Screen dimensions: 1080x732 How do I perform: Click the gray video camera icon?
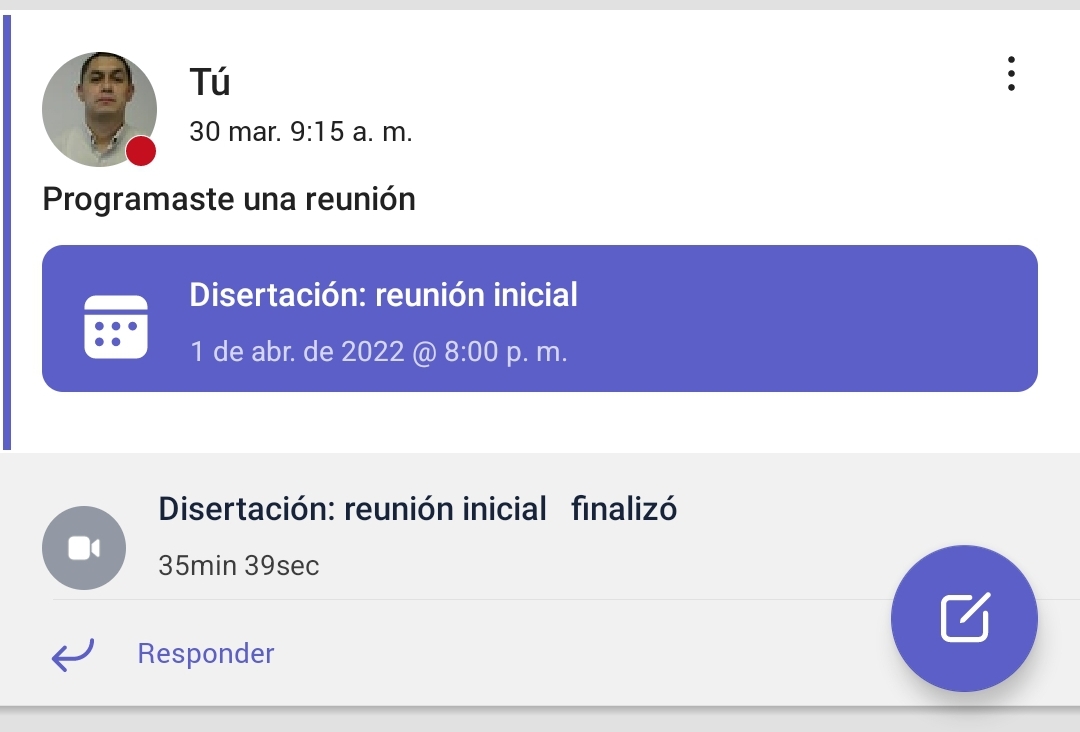(84, 548)
